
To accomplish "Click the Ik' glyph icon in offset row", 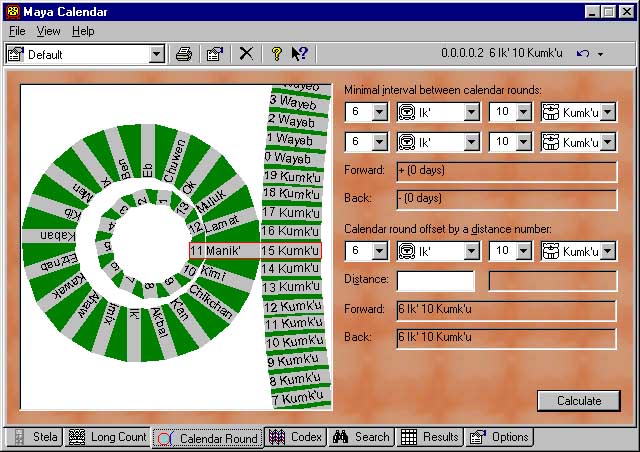I will 407,252.
